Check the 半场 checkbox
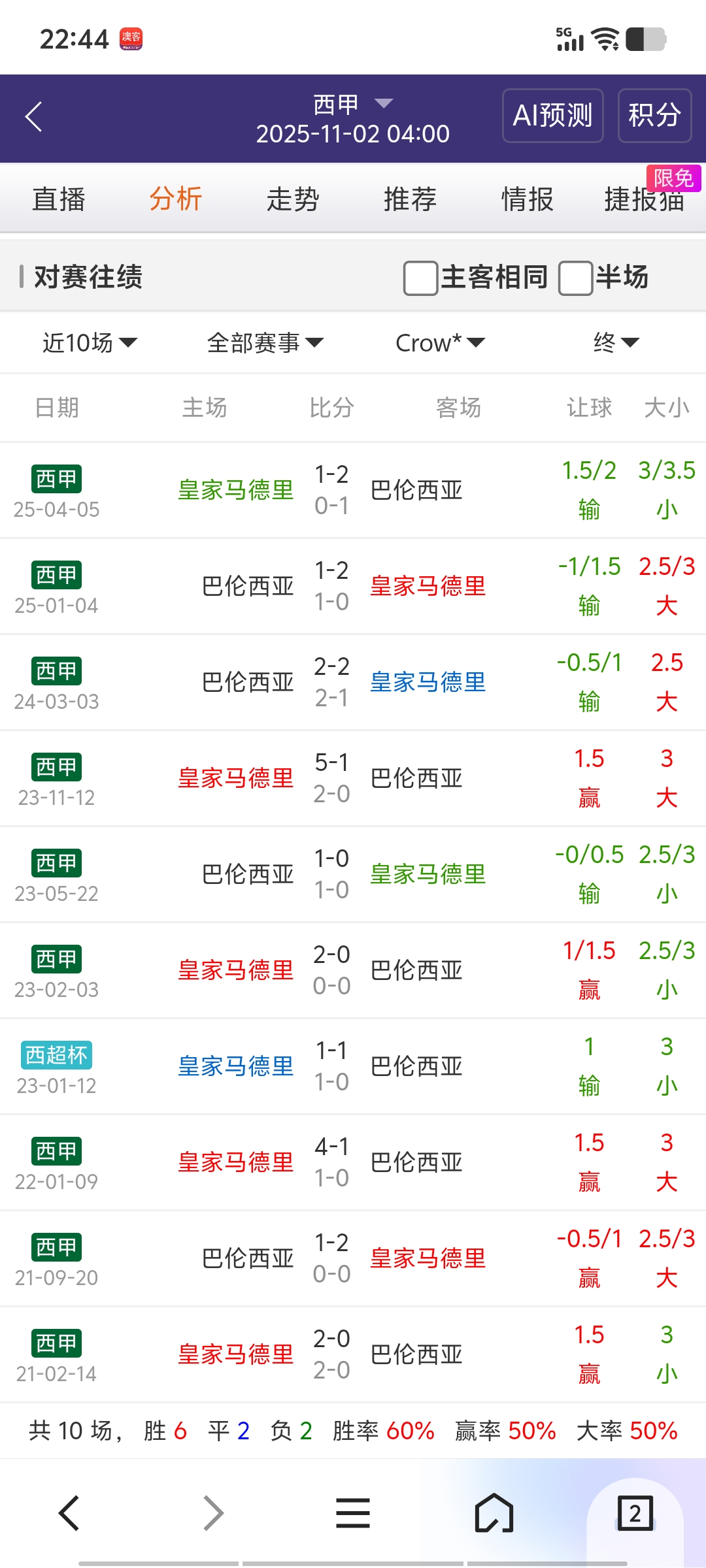The width and height of the screenshot is (706, 1568). click(576, 278)
